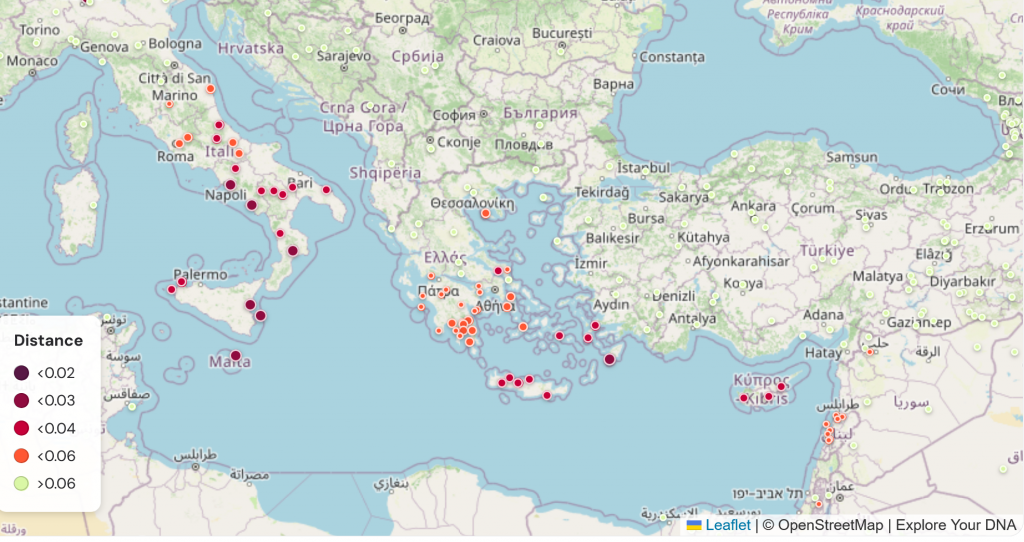Click the Roma city label
Image resolution: width=1024 pixels, height=542 pixels.
176,157
